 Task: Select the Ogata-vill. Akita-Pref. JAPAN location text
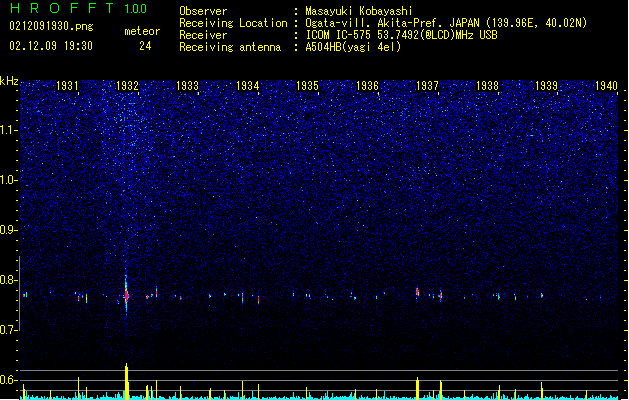pyautogui.click(x=446, y=23)
